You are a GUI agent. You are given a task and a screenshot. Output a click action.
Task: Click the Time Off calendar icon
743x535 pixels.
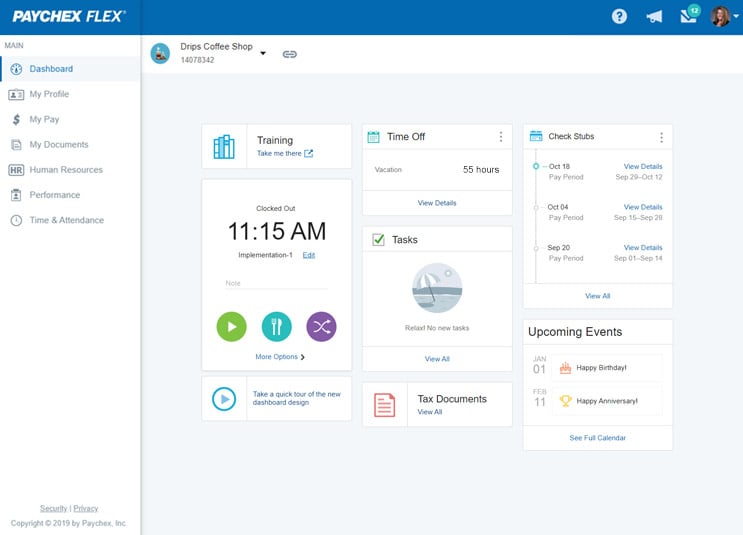[x=373, y=137]
